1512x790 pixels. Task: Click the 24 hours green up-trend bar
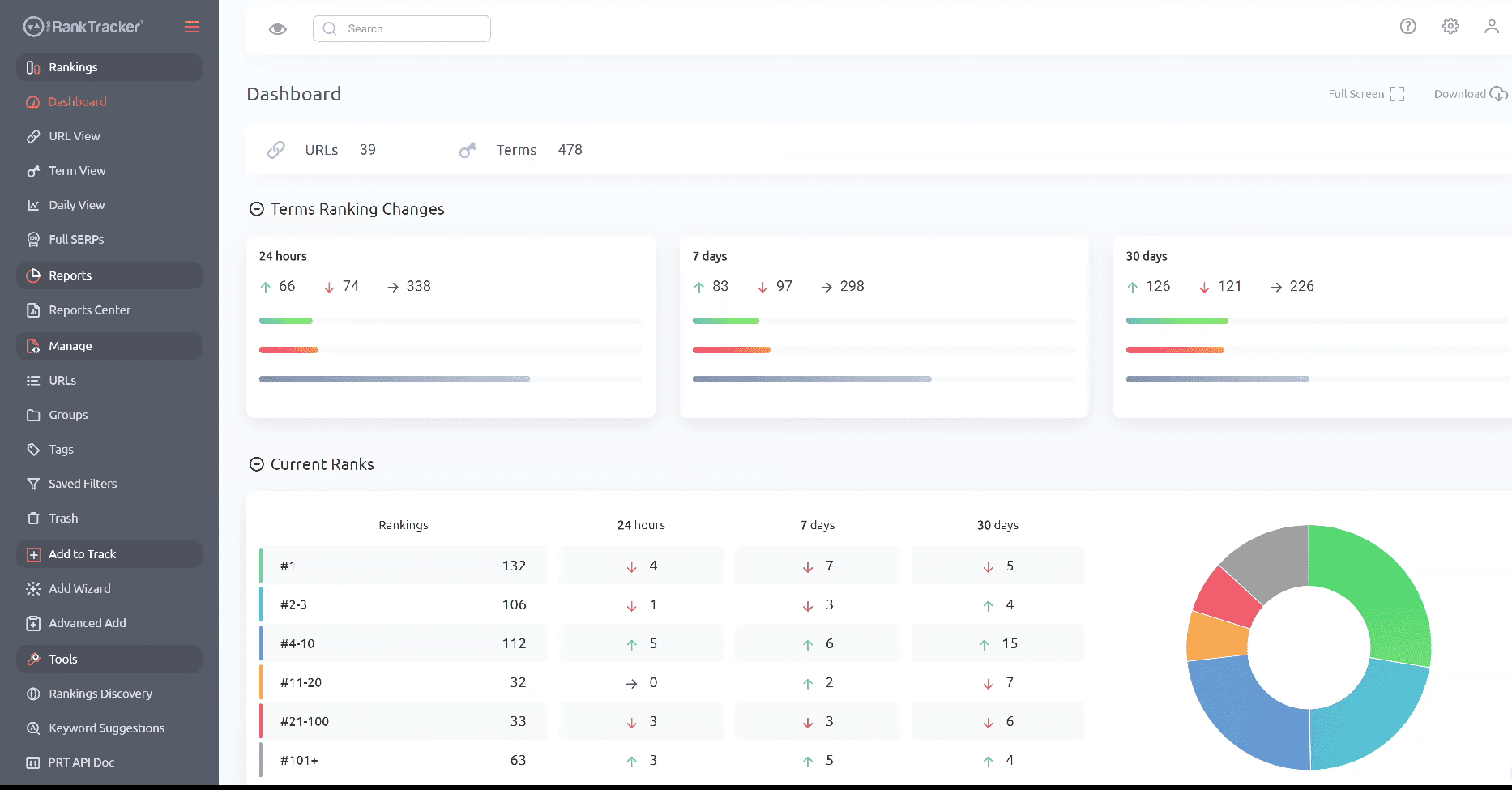[285, 321]
